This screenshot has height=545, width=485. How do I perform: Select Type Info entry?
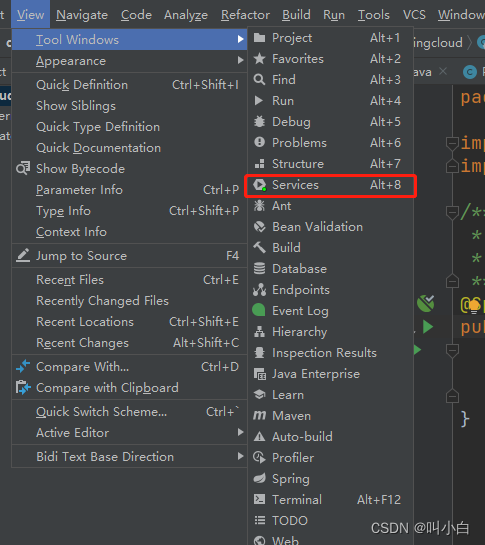129,211
